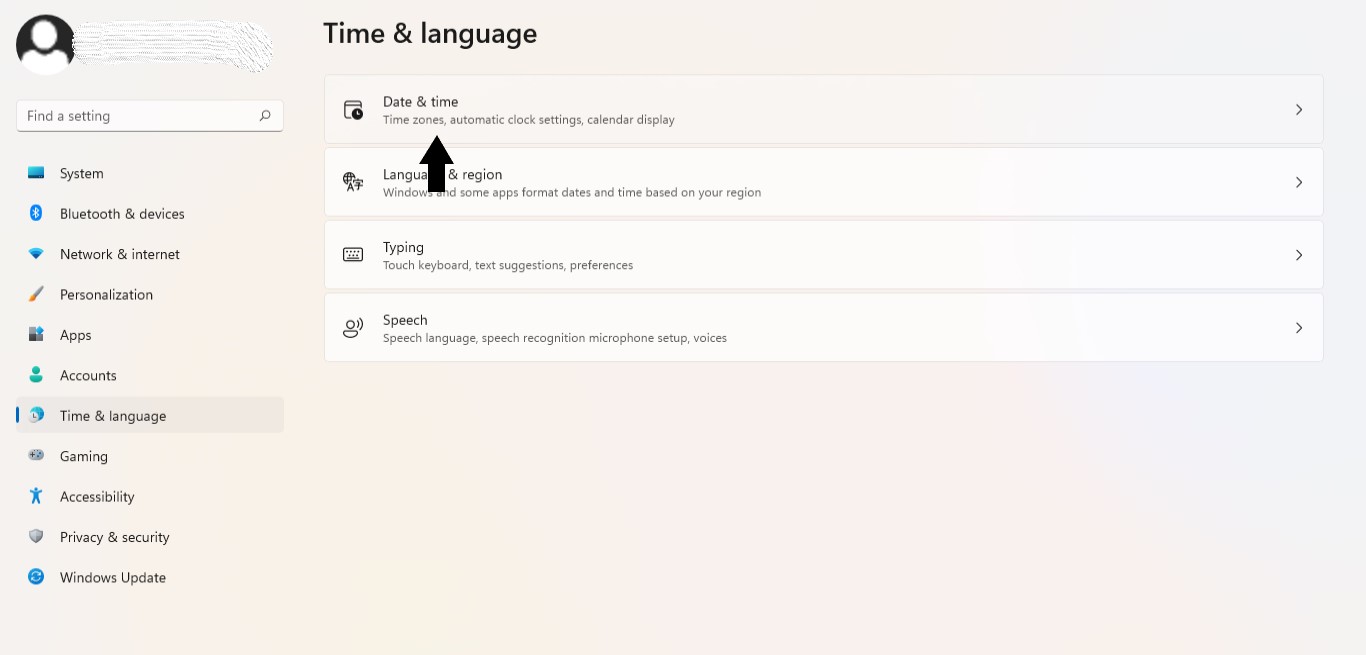
Task: Open the Date & time title
Action: (x=420, y=101)
